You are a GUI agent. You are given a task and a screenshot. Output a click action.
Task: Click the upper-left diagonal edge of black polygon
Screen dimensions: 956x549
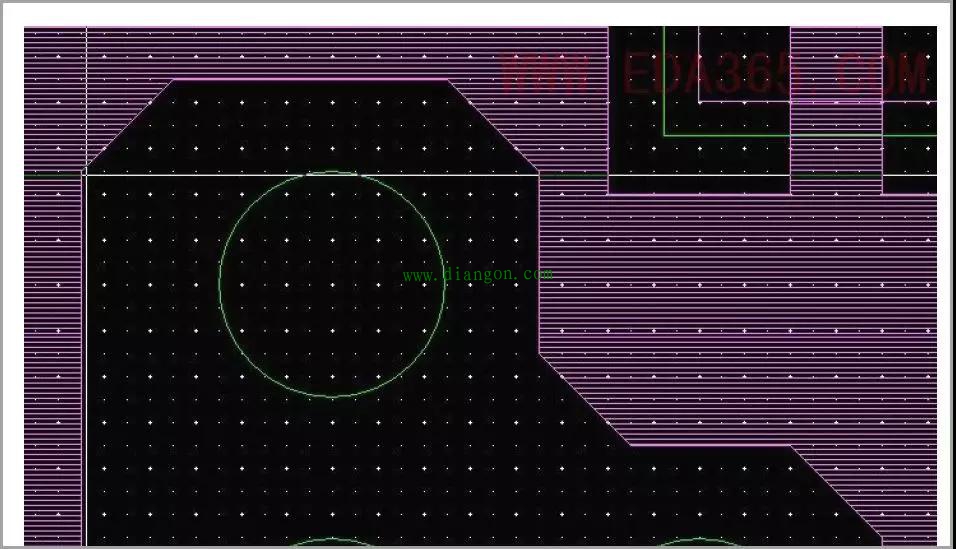(130, 124)
